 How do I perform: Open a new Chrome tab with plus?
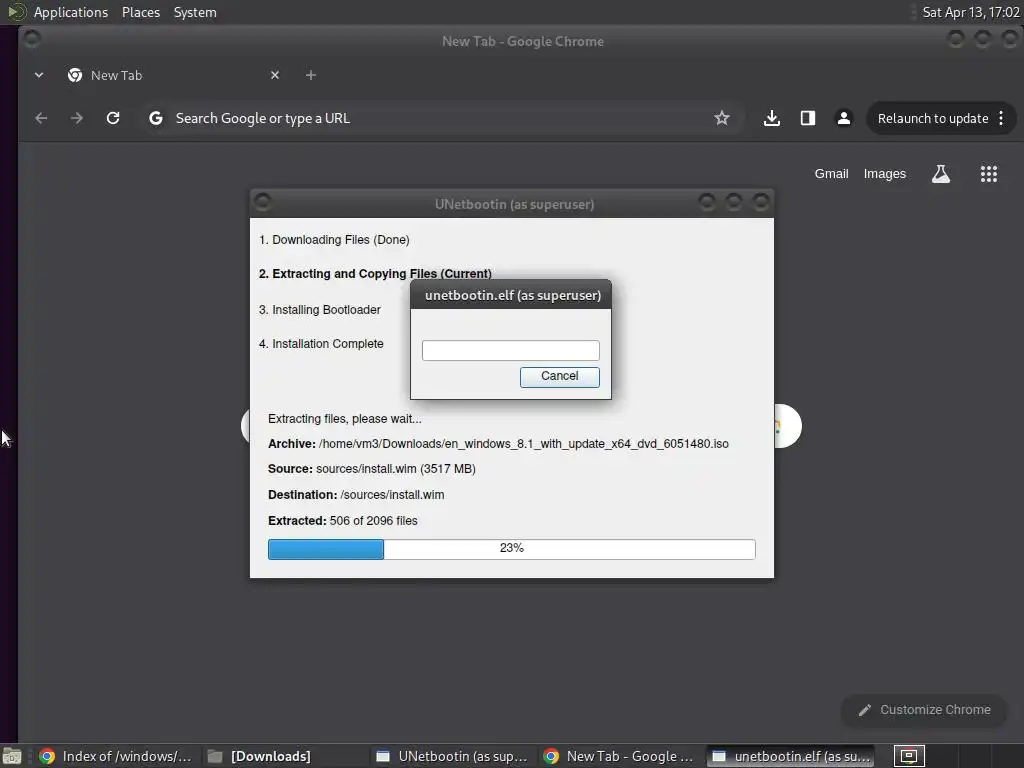pyautogui.click(x=311, y=75)
